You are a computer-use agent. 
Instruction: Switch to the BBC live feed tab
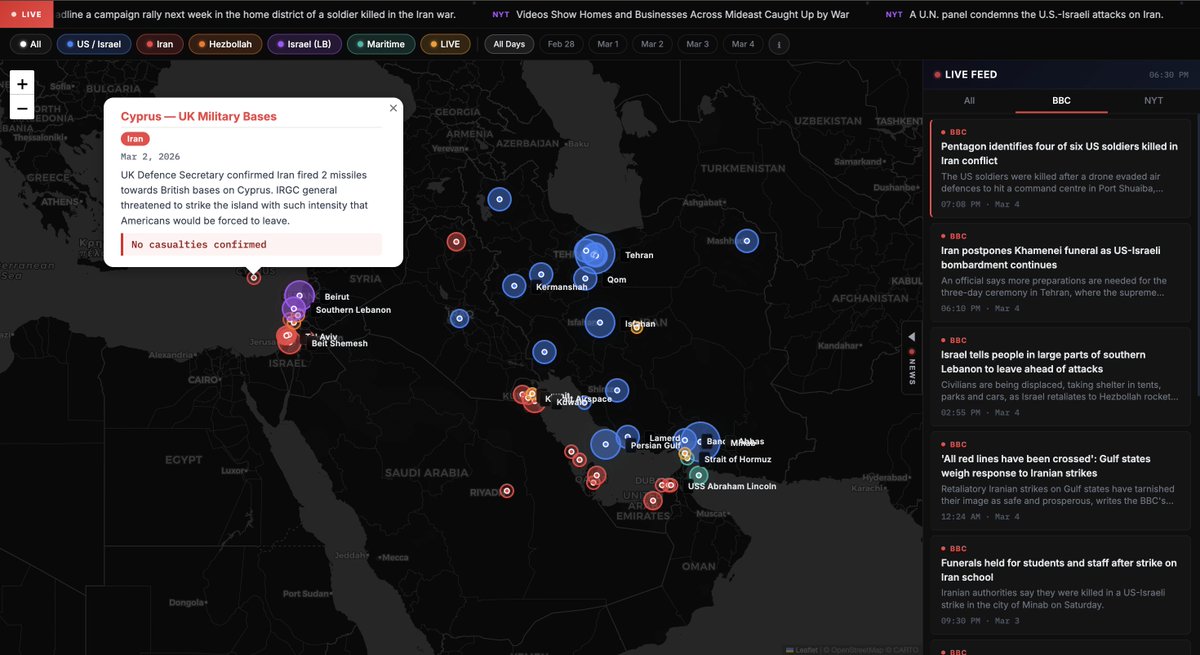pos(1061,101)
